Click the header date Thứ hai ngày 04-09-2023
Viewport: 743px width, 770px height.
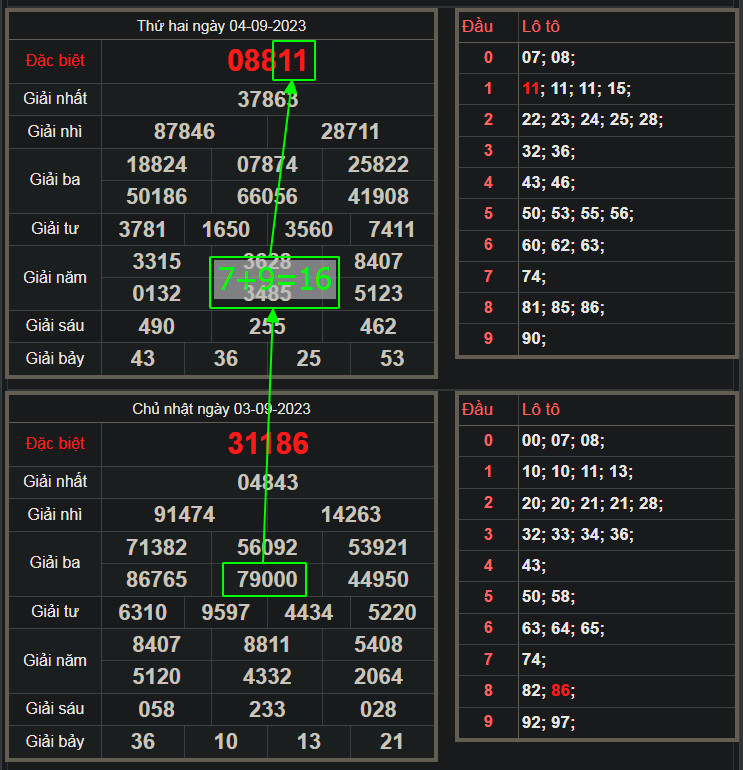pos(223,26)
